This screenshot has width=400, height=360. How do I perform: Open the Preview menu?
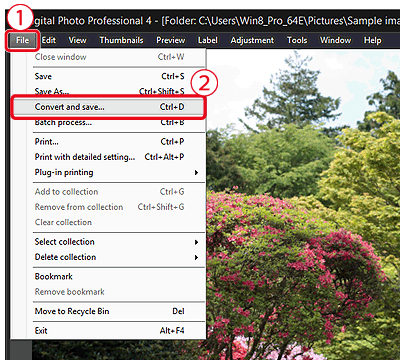pyautogui.click(x=171, y=40)
